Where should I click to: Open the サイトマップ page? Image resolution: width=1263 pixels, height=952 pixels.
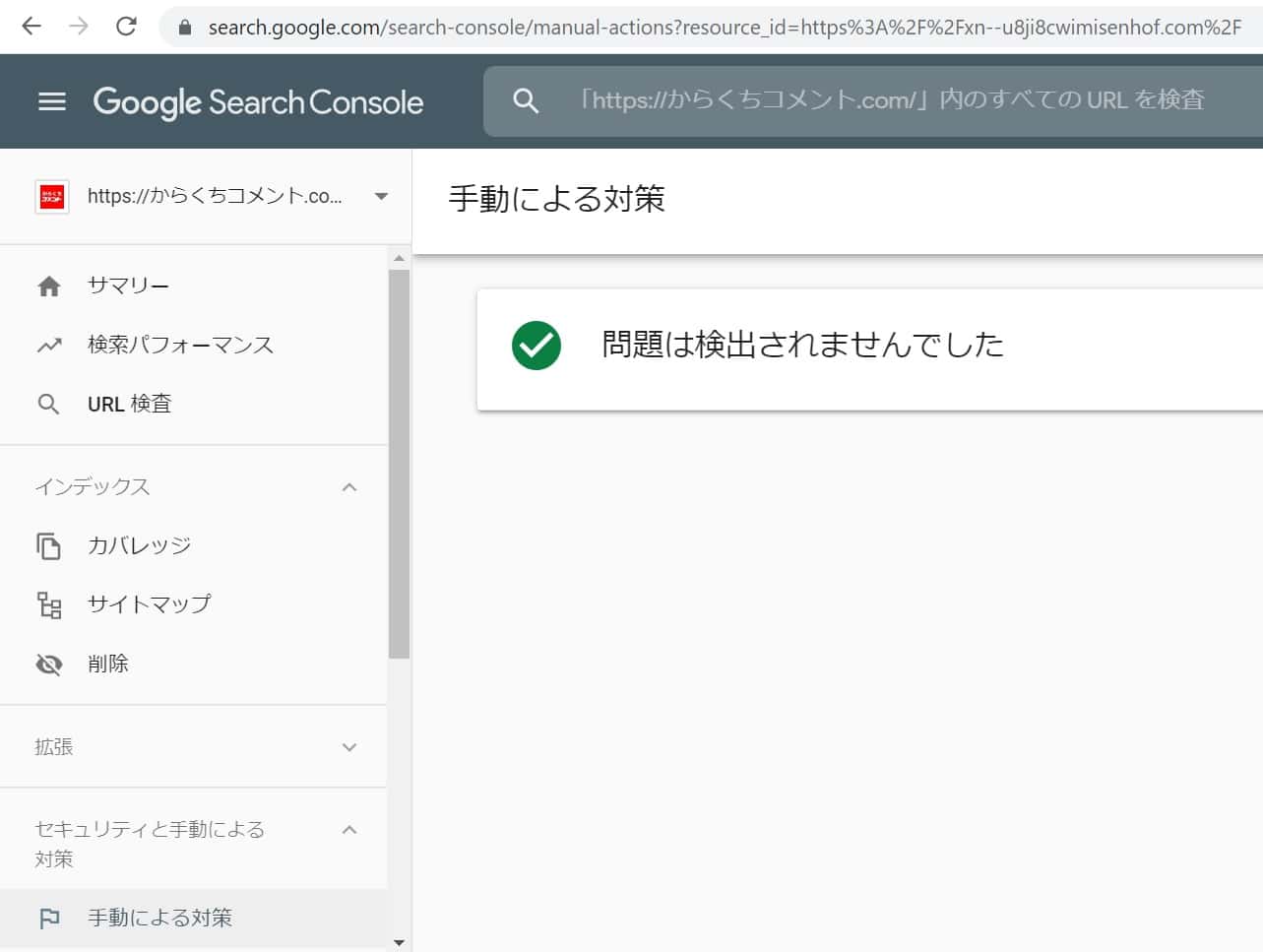149,604
